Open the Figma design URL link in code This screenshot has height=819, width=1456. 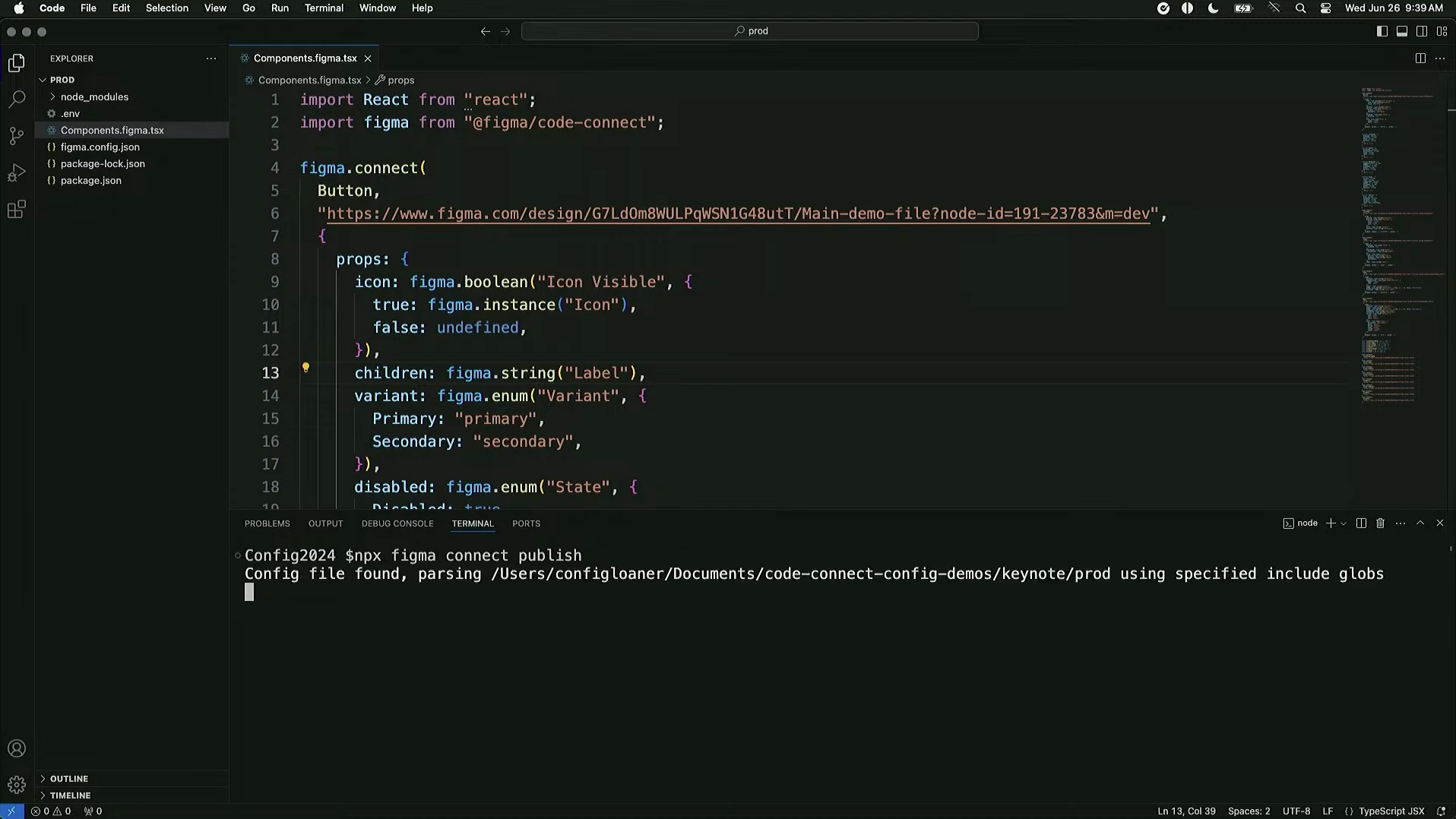point(738,213)
